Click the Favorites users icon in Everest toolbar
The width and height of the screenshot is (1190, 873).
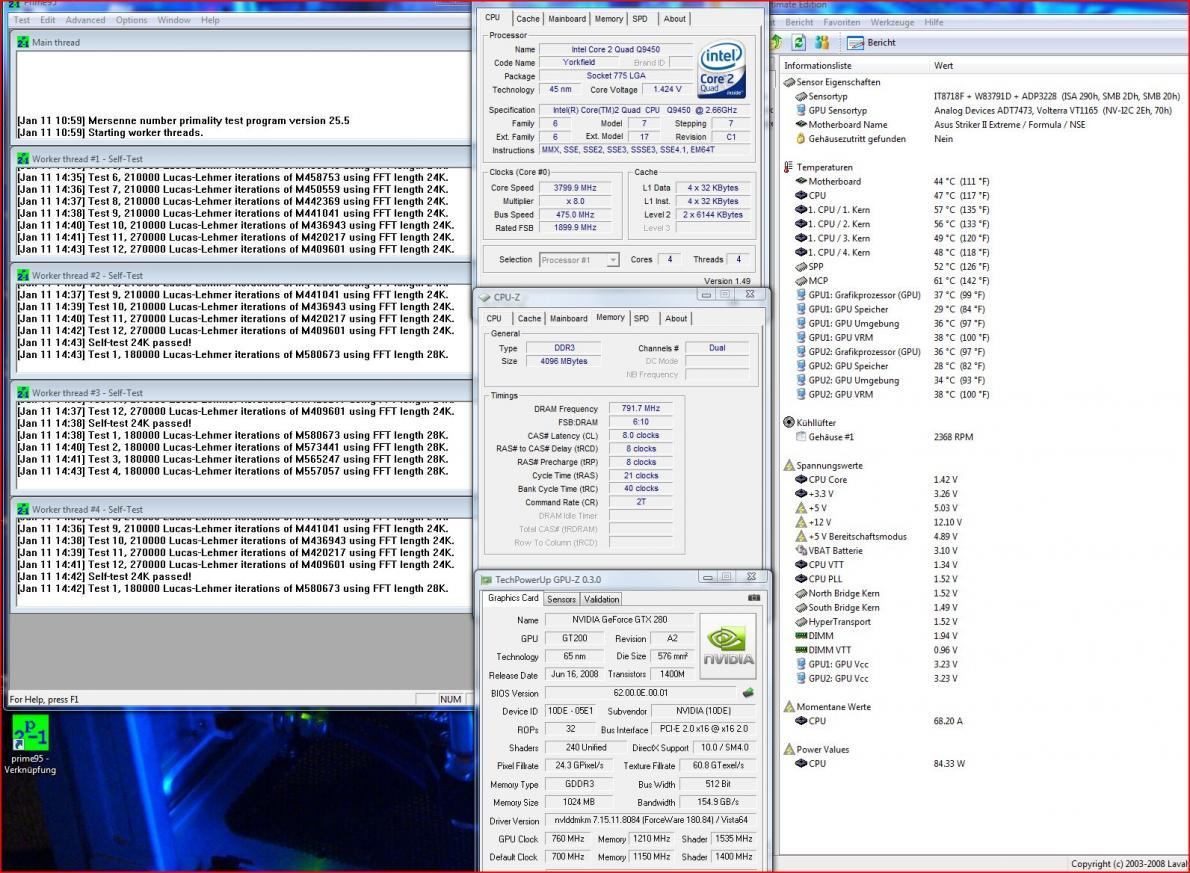(x=822, y=43)
